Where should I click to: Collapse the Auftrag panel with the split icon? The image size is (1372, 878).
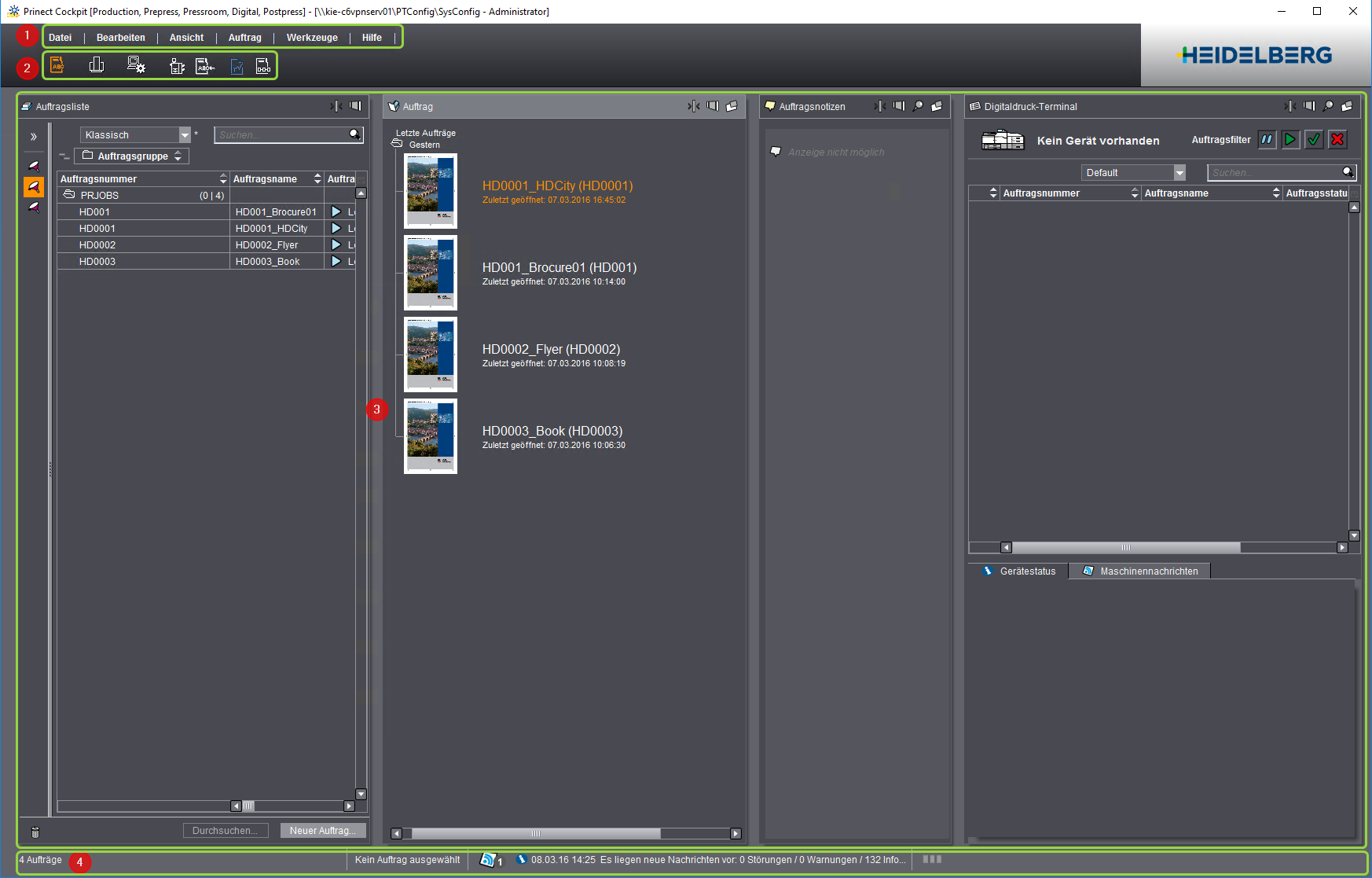click(693, 106)
